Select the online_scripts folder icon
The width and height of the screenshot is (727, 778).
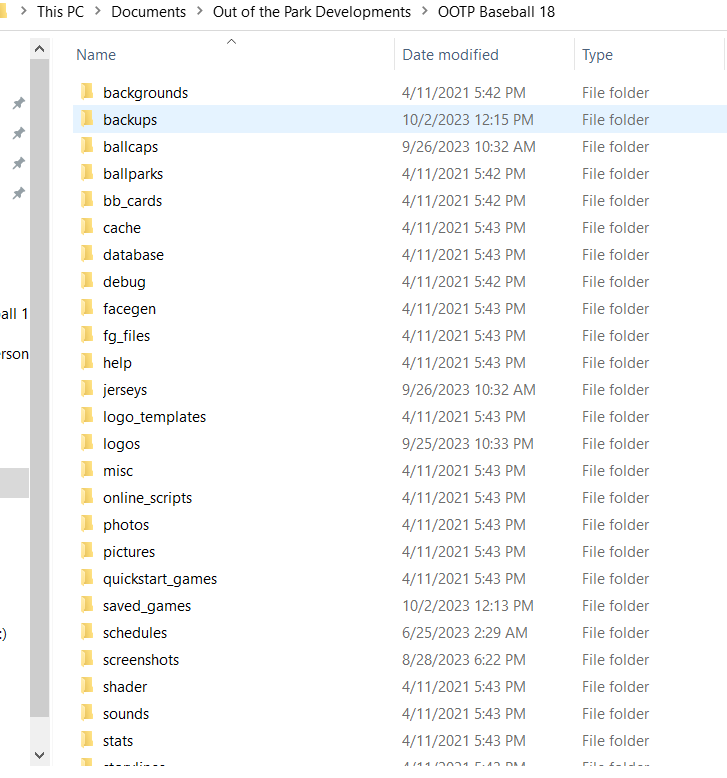[x=87, y=497]
